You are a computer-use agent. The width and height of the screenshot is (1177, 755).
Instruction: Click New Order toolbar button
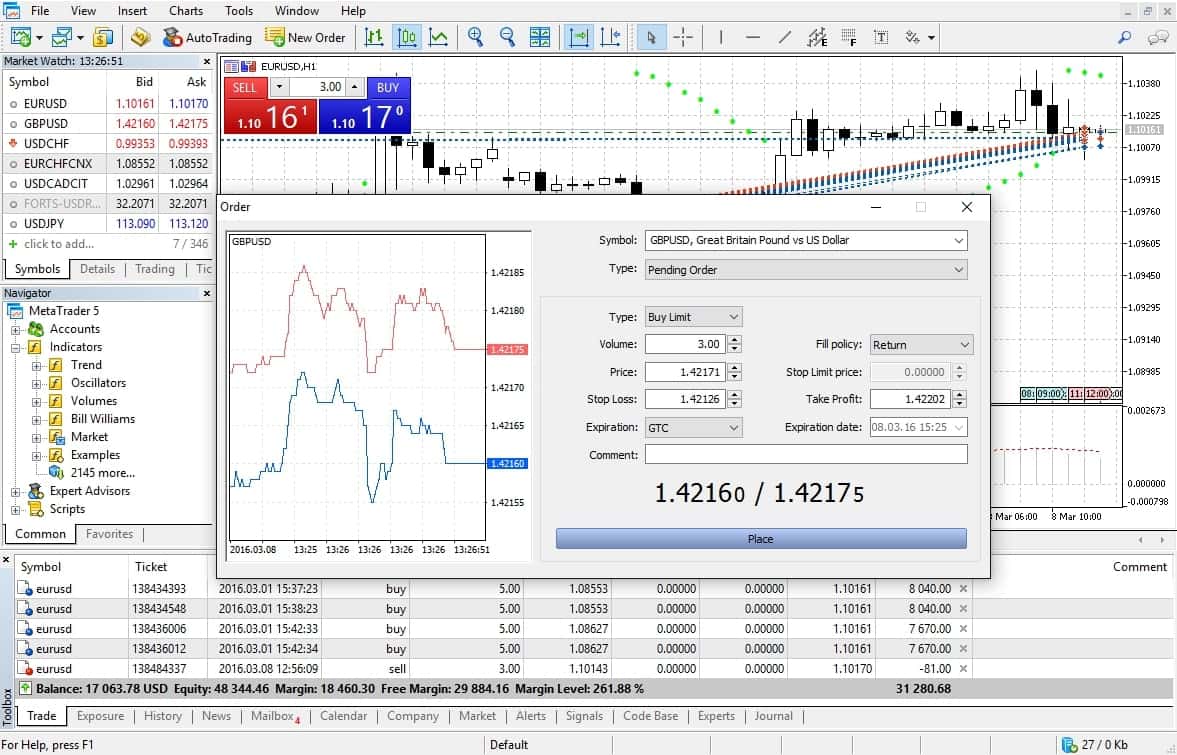(x=305, y=37)
